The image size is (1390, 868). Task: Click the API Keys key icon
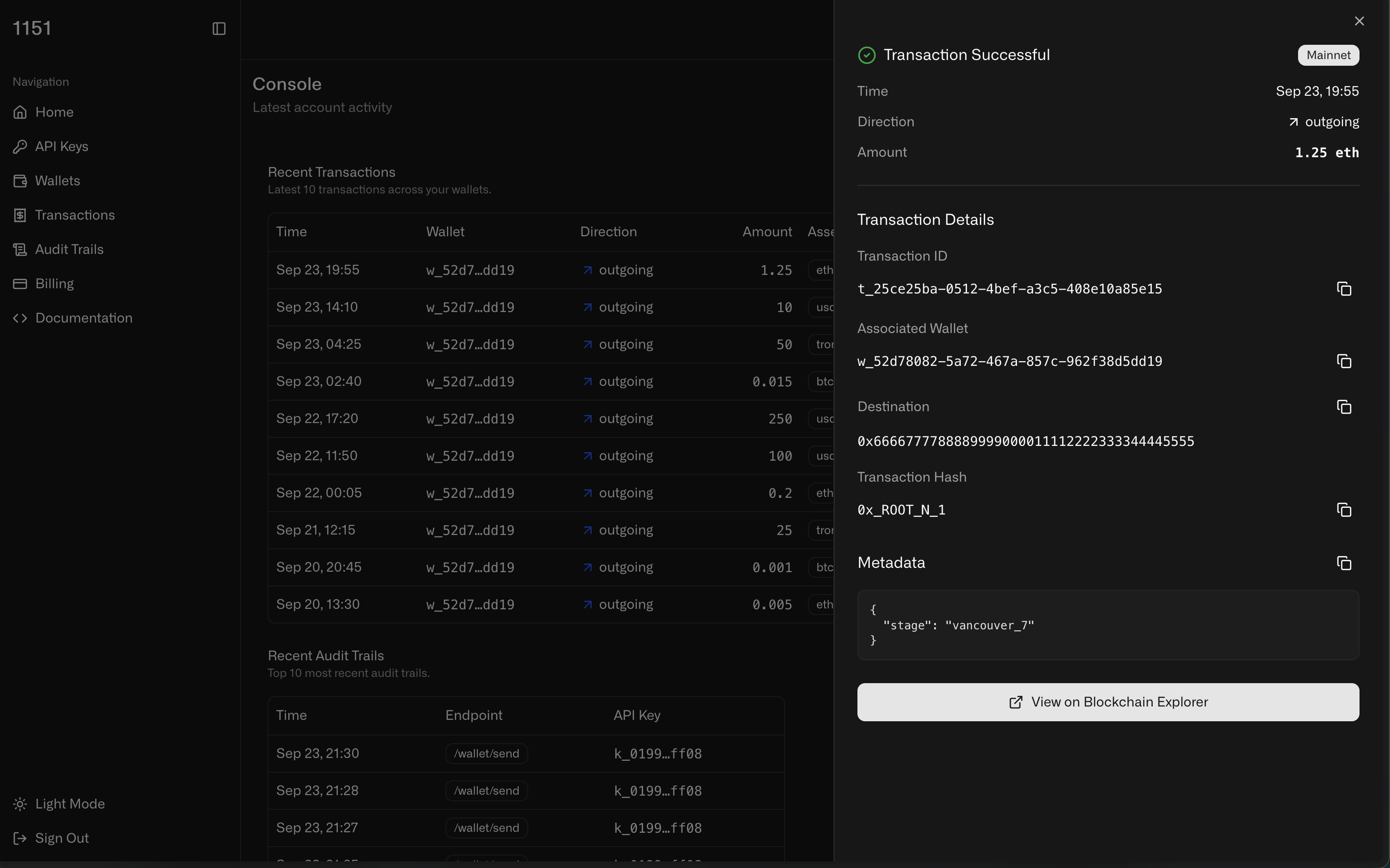[x=20, y=146]
